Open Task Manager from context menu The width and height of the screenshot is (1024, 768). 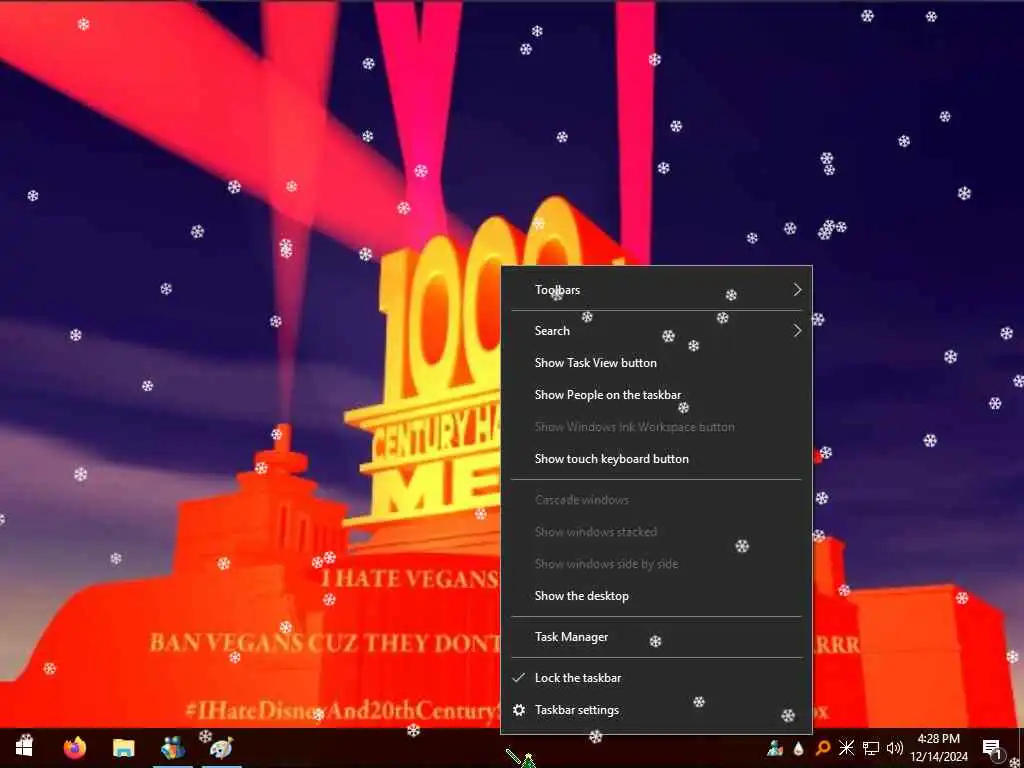[x=656, y=637]
